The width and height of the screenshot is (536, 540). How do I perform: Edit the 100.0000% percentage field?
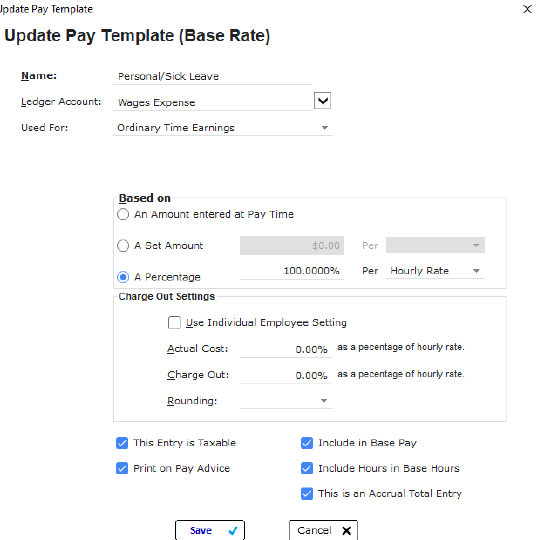coord(292,271)
